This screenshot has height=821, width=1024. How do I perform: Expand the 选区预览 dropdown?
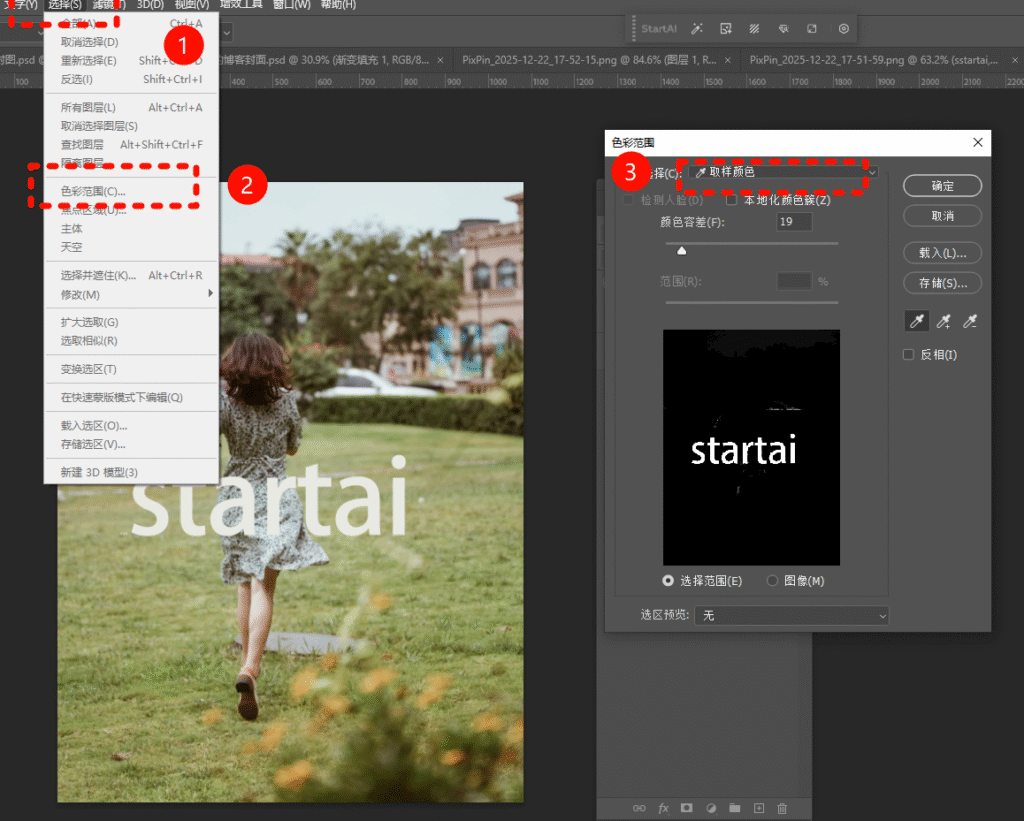pyautogui.click(x=792, y=616)
